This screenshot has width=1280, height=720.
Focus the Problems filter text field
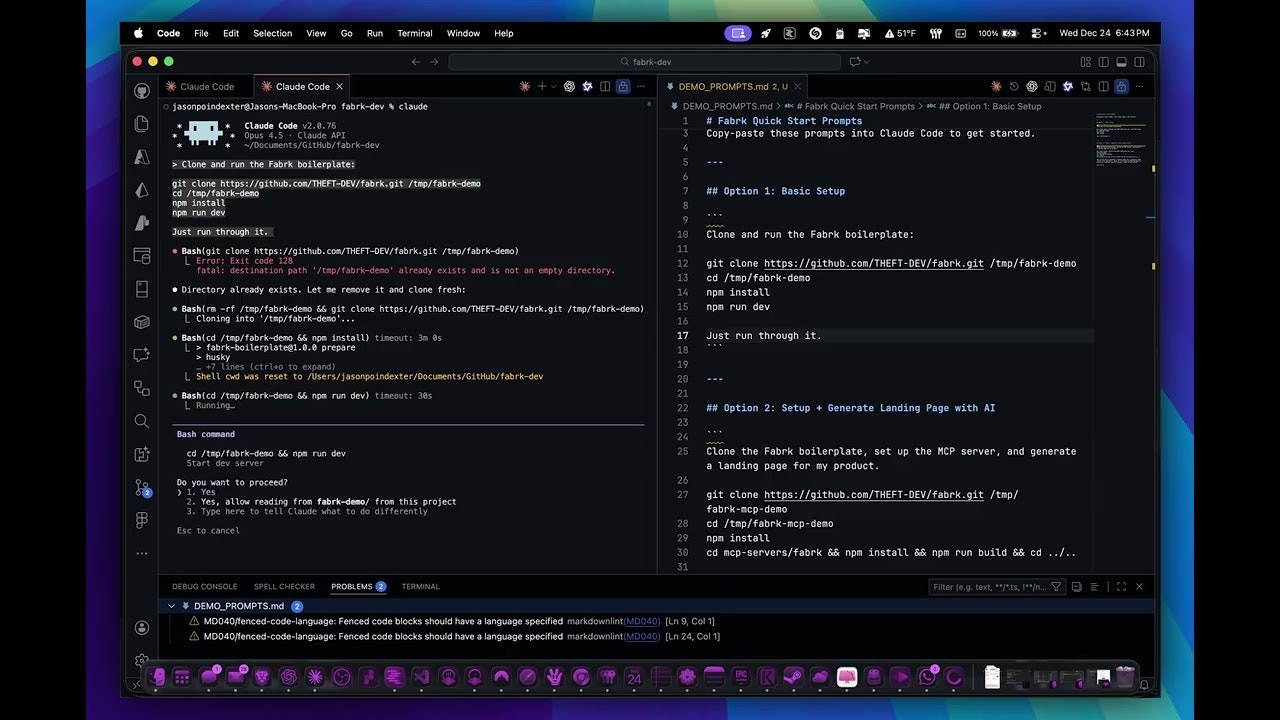(989, 587)
